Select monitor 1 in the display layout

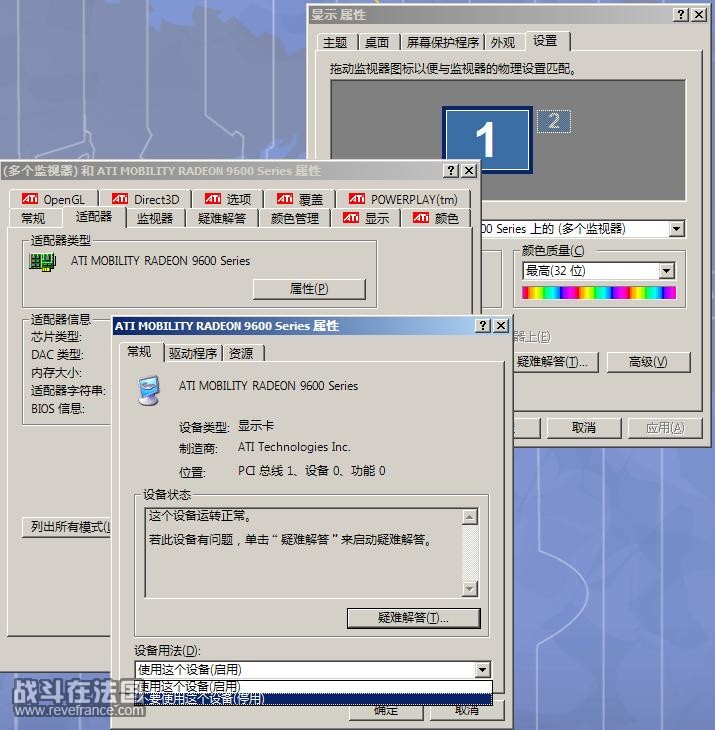coord(487,140)
